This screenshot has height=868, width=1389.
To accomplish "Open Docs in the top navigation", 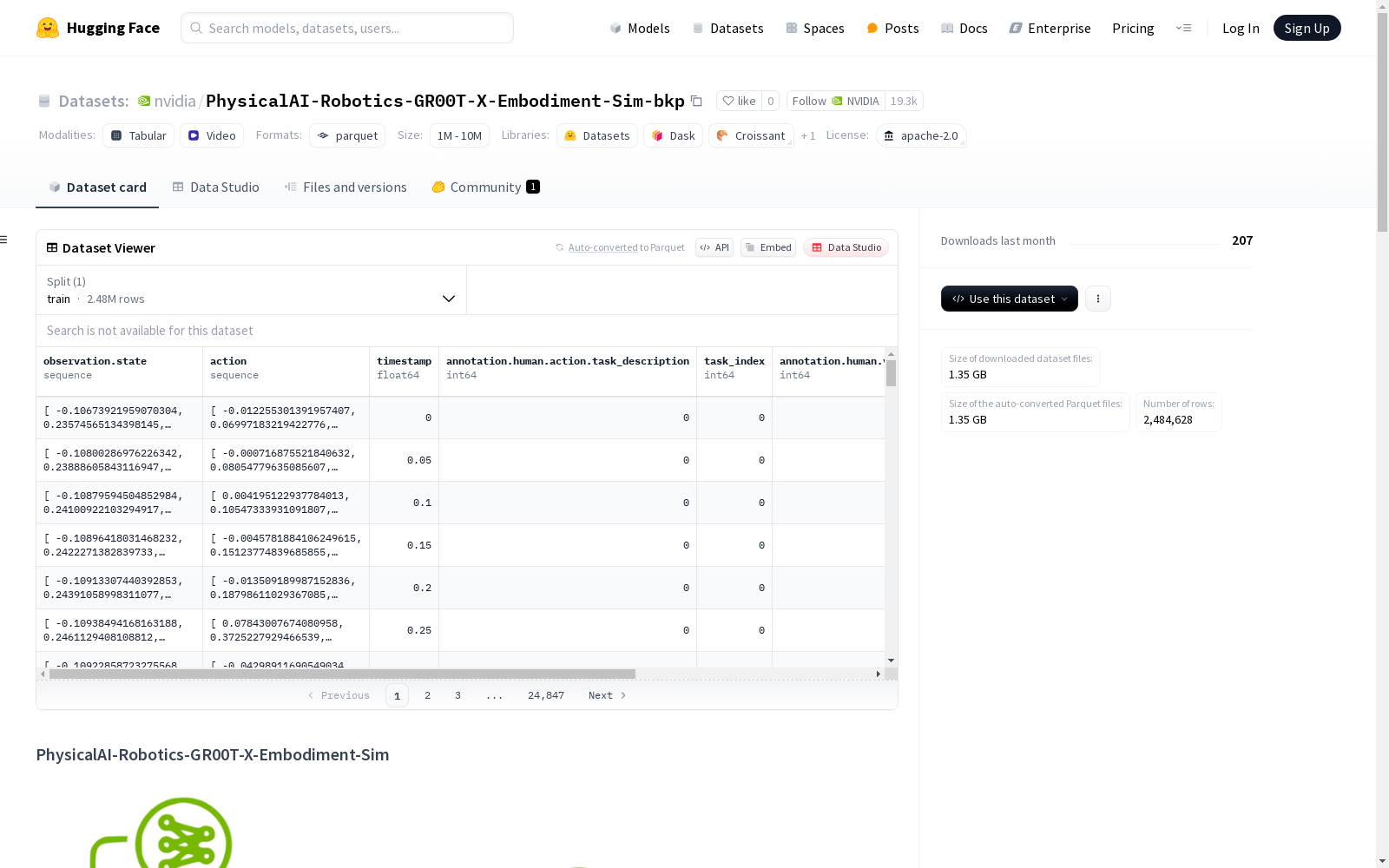I will click(x=964, y=28).
